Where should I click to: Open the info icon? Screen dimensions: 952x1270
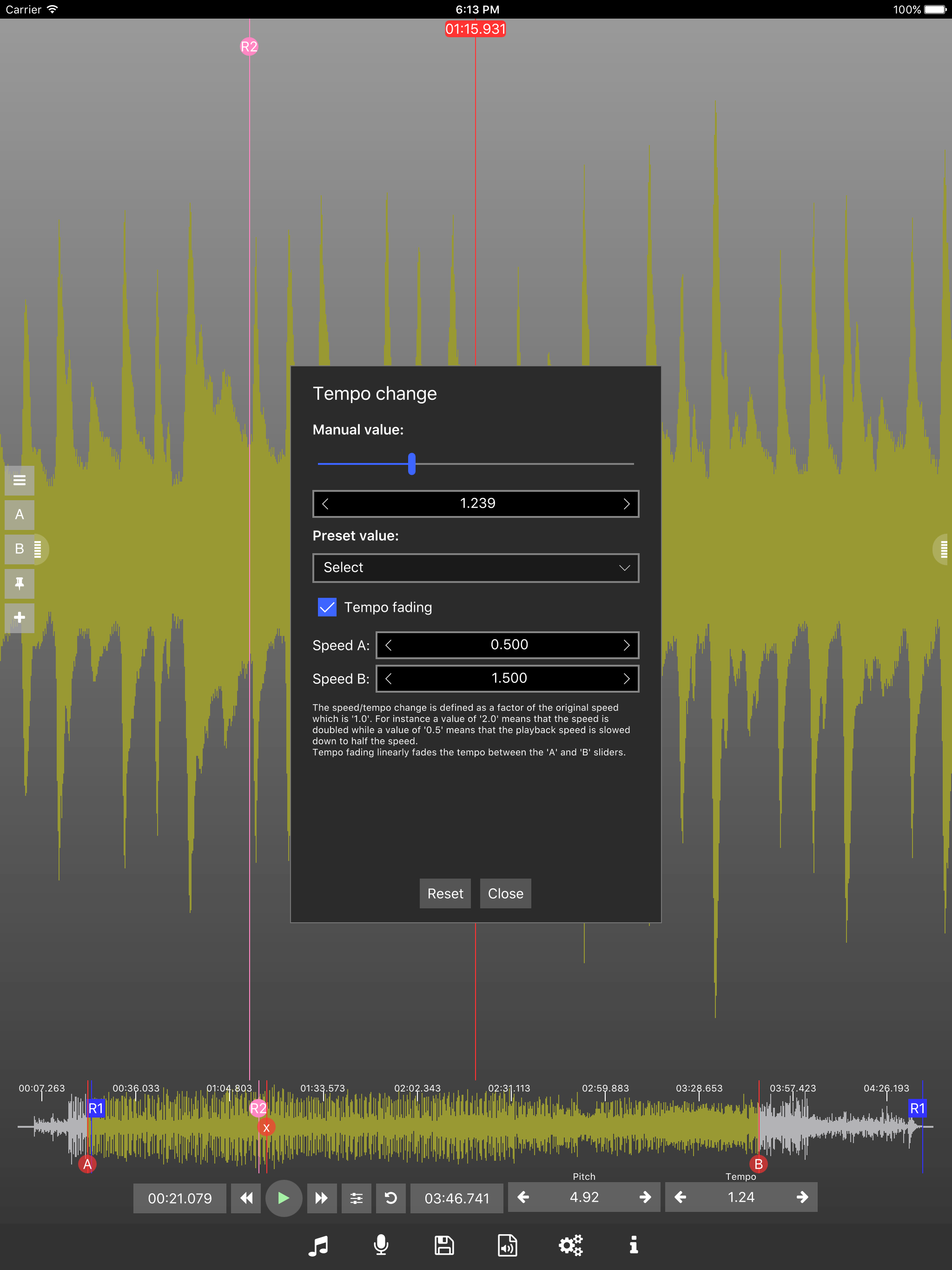(634, 1245)
